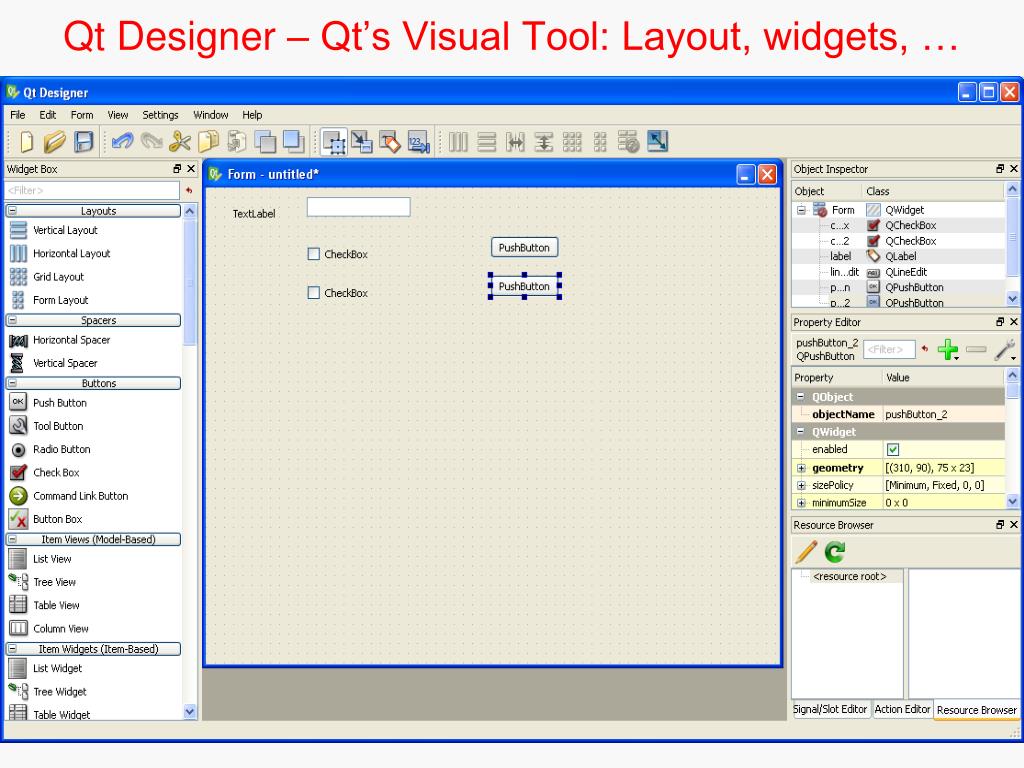Switch to Edit Signals/Slots mode icon
This screenshot has height=768, width=1024.
361,142
